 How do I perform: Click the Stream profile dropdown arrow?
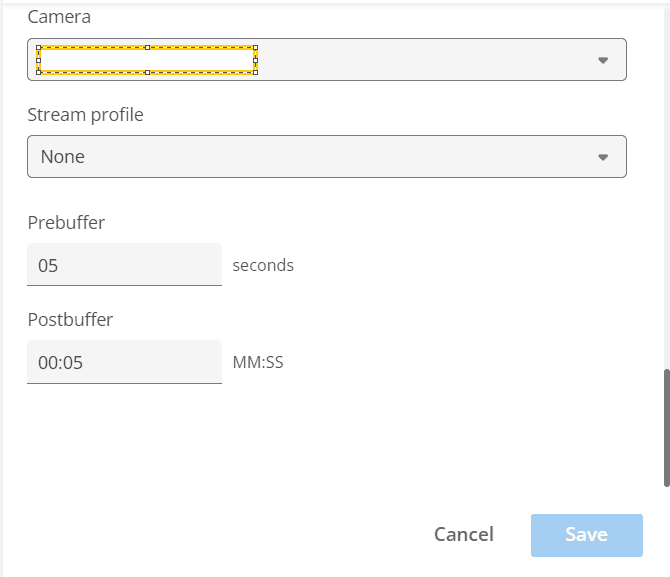click(x=602, y=157)
